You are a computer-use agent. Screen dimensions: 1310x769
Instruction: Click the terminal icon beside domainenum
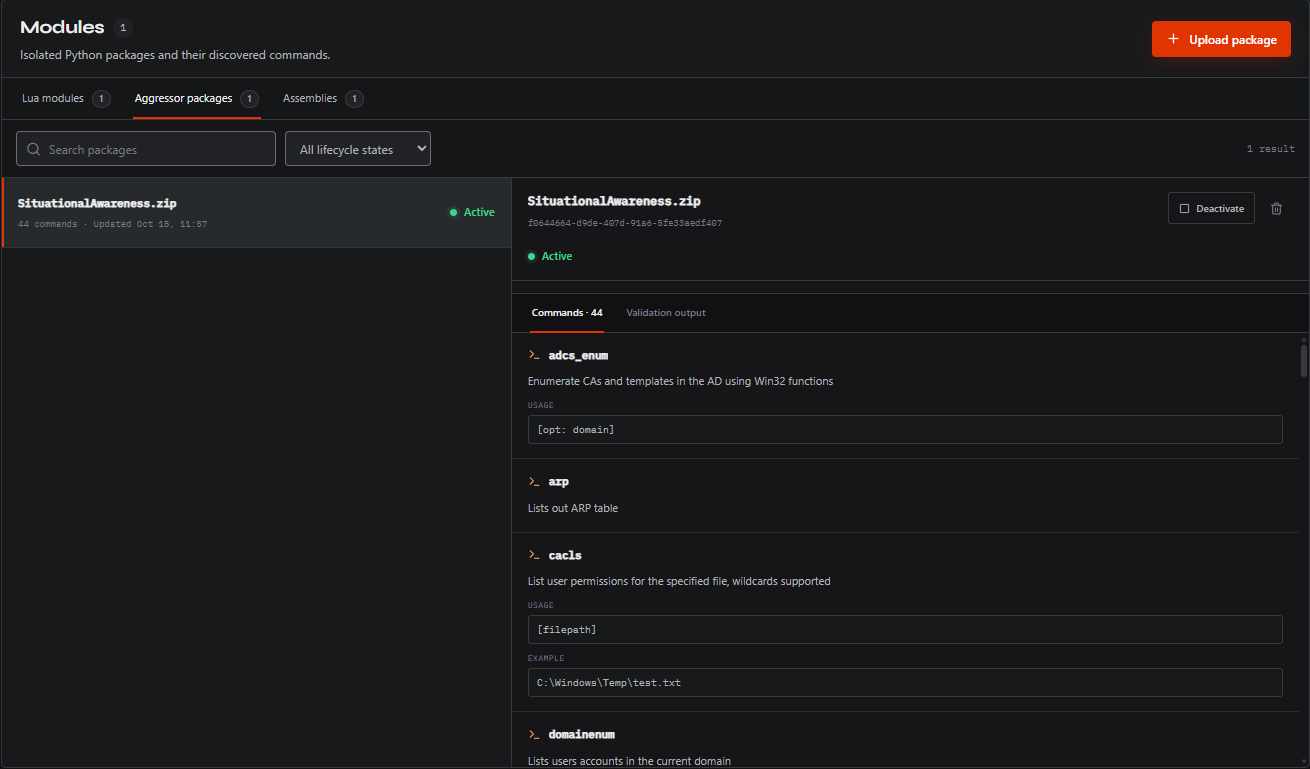point(534,734)
